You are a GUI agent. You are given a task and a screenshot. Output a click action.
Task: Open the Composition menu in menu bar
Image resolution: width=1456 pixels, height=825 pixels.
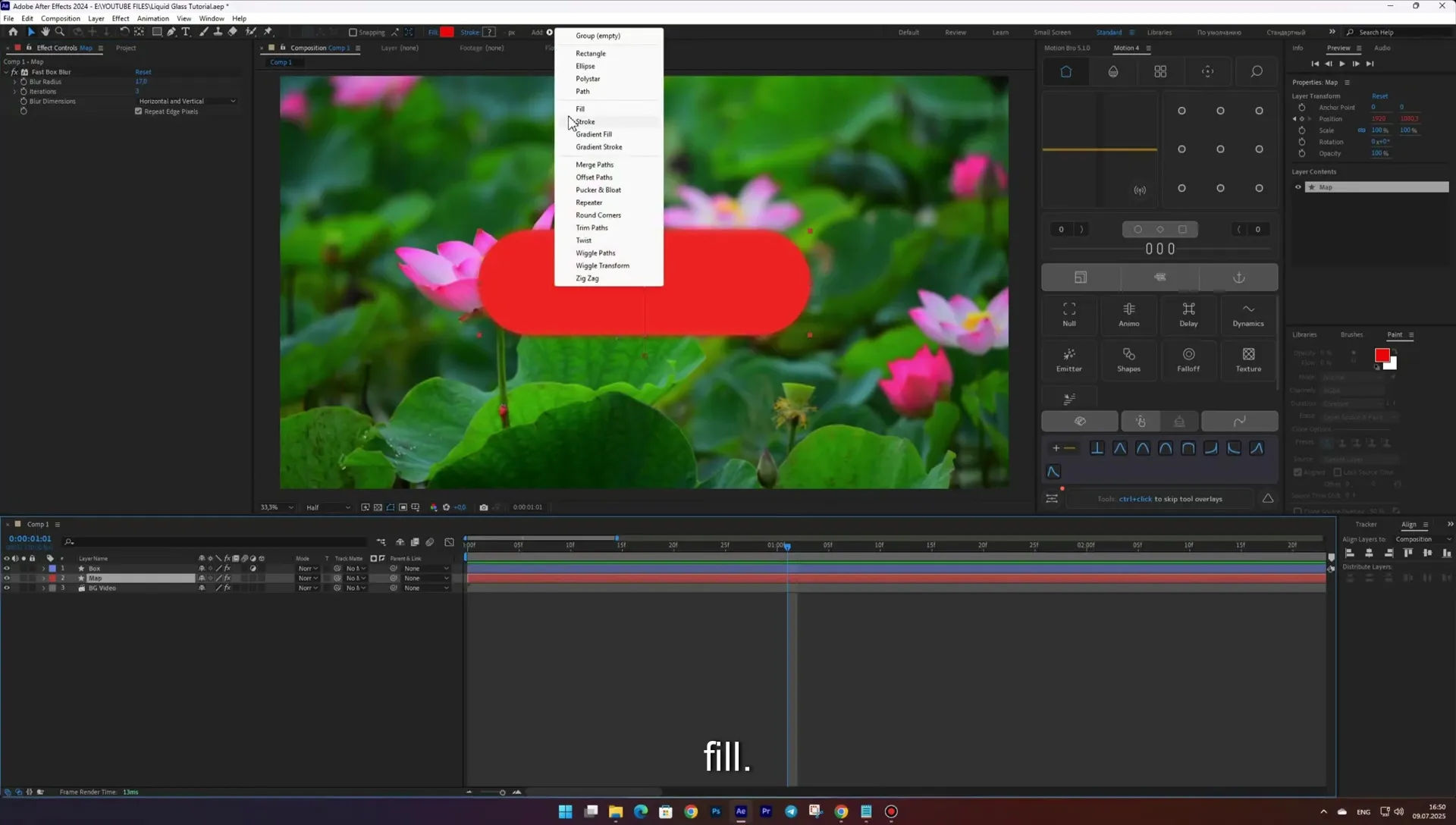click(61, 18)
